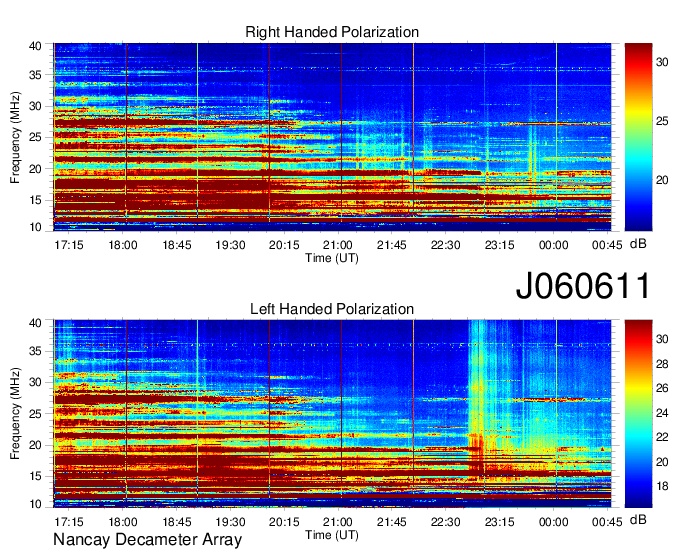Click the "Time (UT)" axis label under the Left Handed plot
Viewport: 680px width, 552px height.
pos(332,535)
